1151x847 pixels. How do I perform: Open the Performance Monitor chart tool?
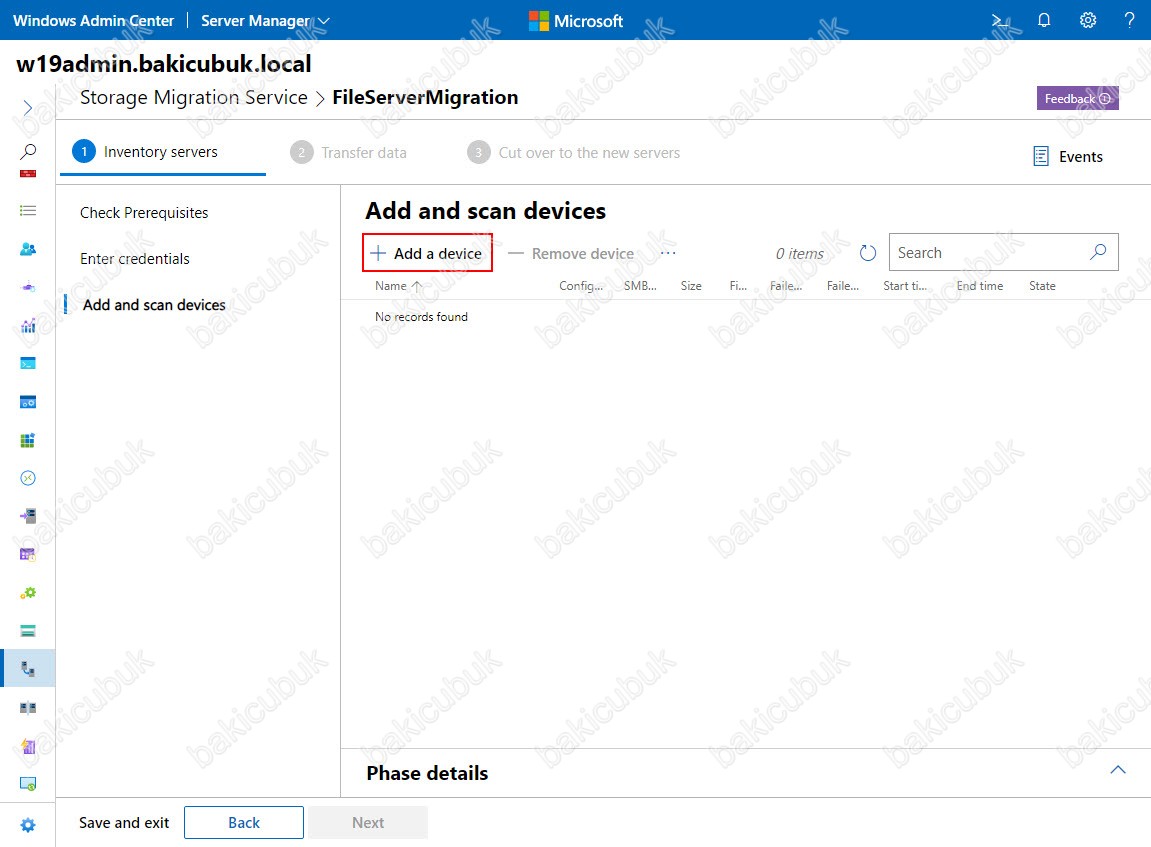coord(28,325)
